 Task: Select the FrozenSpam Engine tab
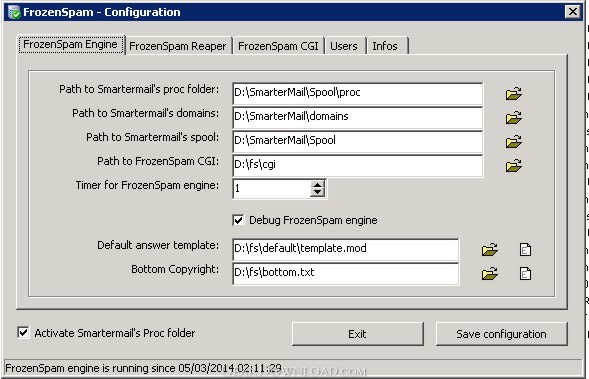pyautogui.click(x=71, y=45)
